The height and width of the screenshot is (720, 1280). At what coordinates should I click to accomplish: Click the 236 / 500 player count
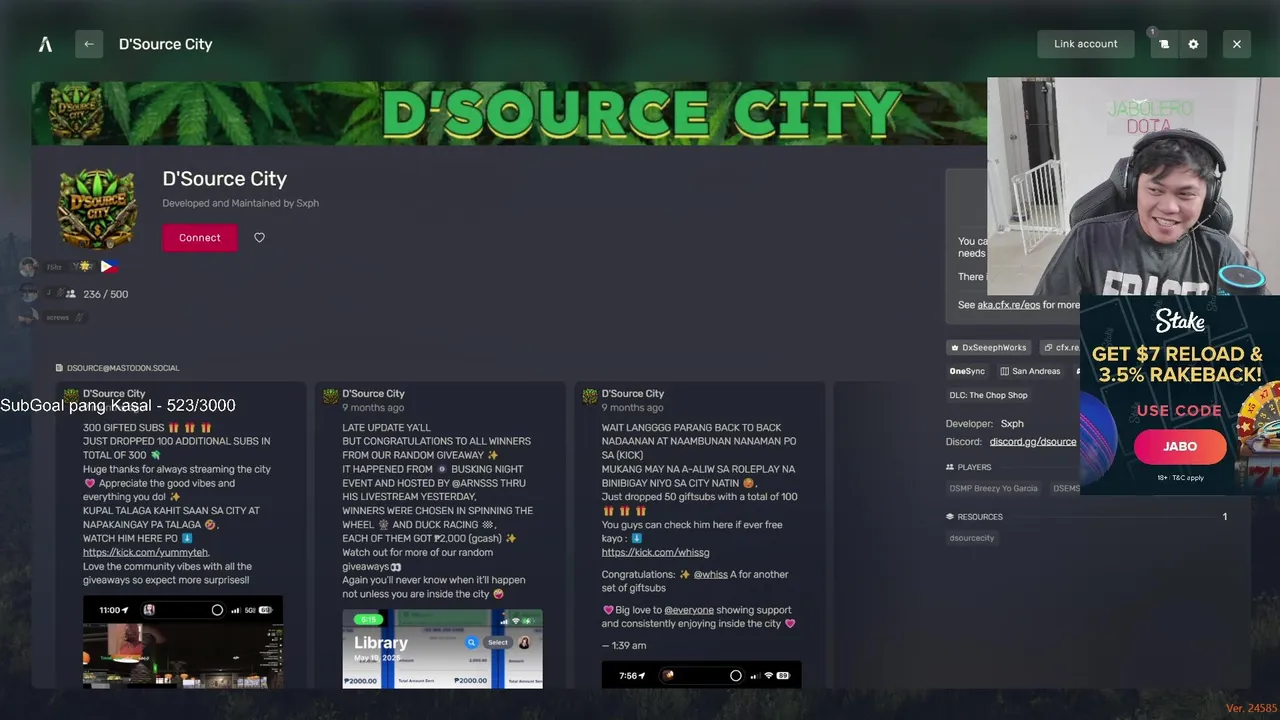coord(106,294)
